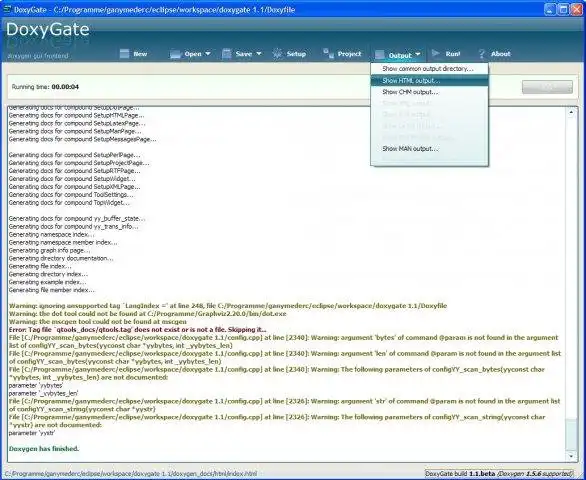This screenshot has width=586, height=480.
Task: Click 'Generating directory index...' line
Action: (49, 274)
